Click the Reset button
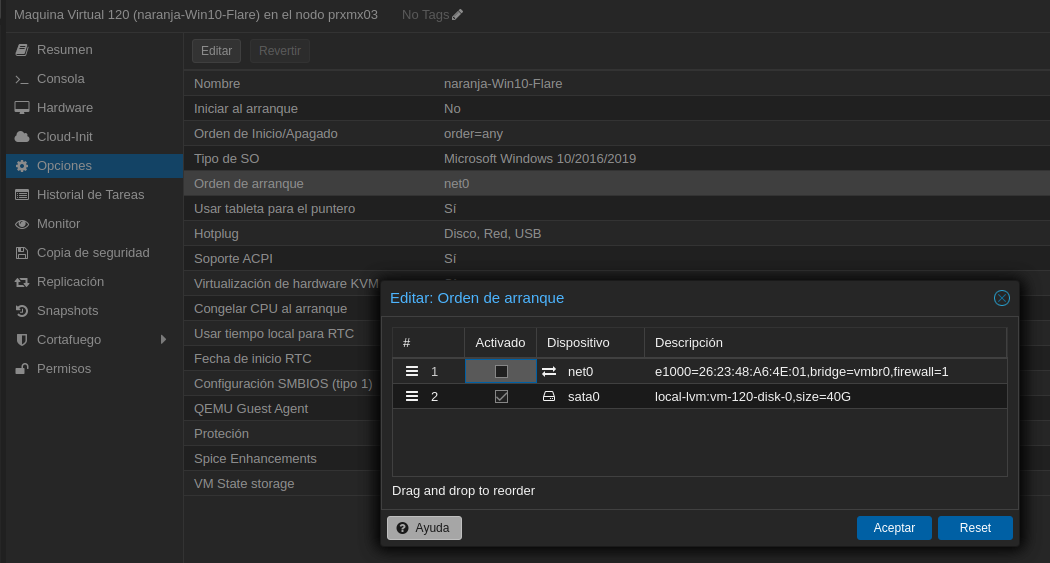This screenshot has width=1050, height=563. 975,528
